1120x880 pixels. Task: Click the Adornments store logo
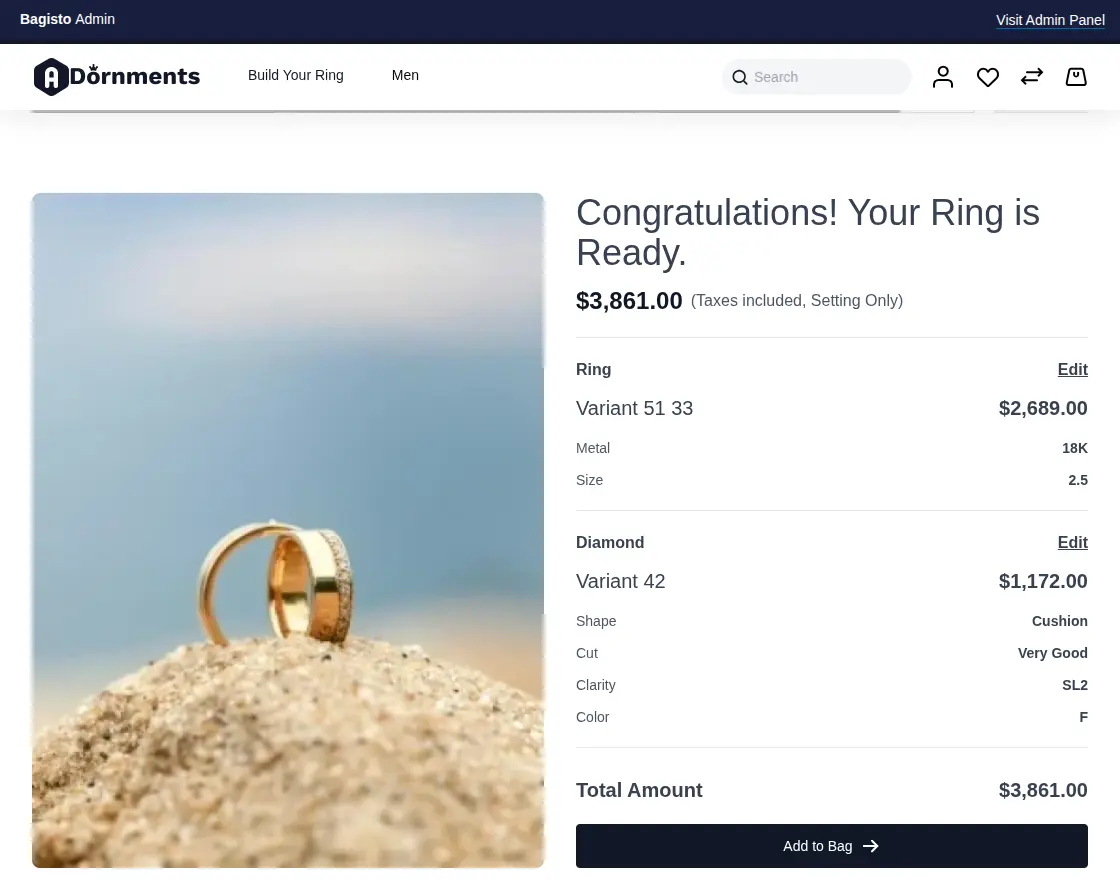coord(117,77)
